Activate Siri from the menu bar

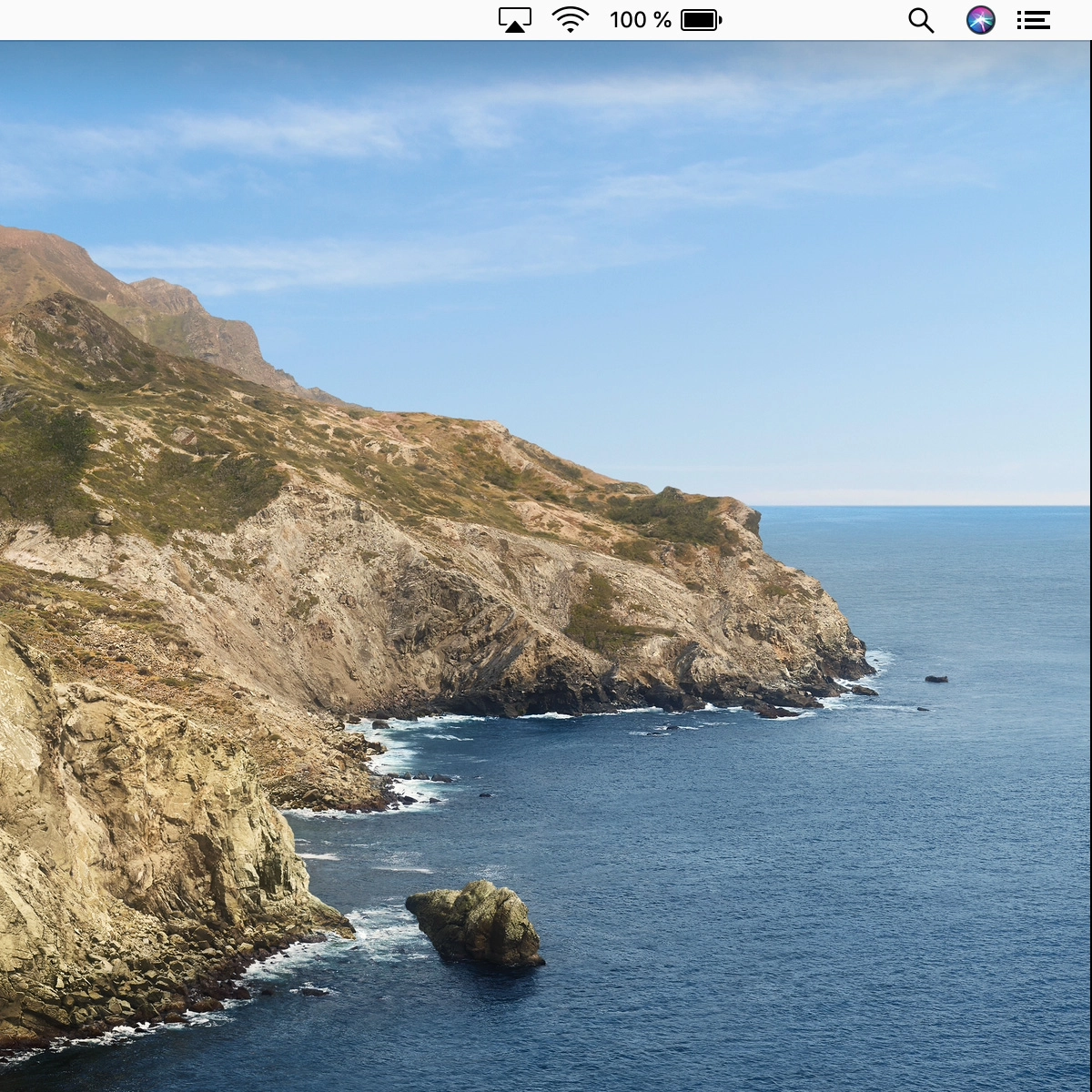980,19
